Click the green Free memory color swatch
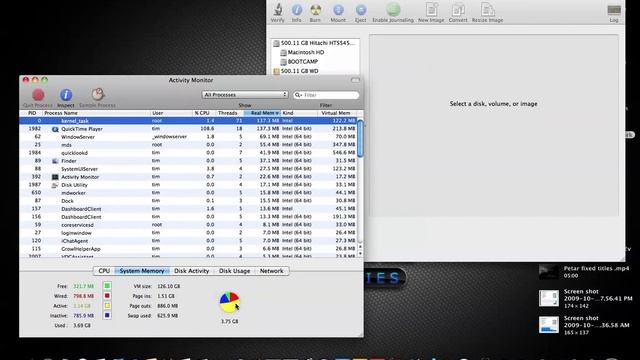The image size is (640, 360). point(107,286)
